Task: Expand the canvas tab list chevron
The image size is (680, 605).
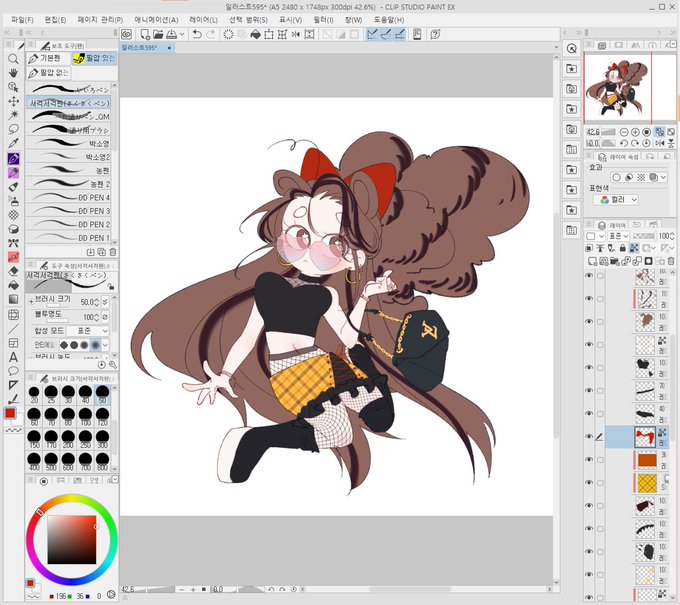Action: click(x=556, y=47)
